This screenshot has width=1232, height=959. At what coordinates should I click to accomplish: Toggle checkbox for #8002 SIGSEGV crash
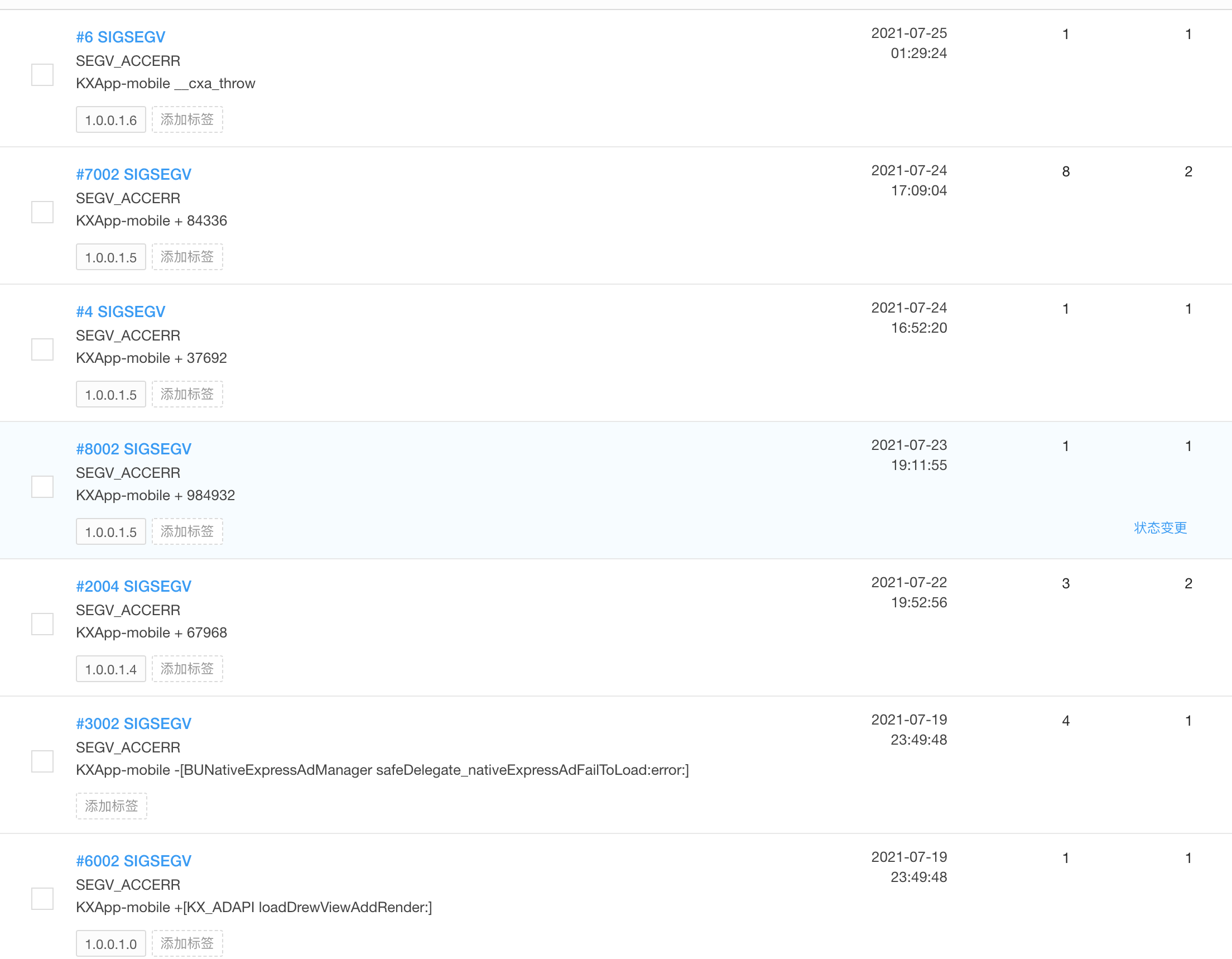[x=42, y=487]
